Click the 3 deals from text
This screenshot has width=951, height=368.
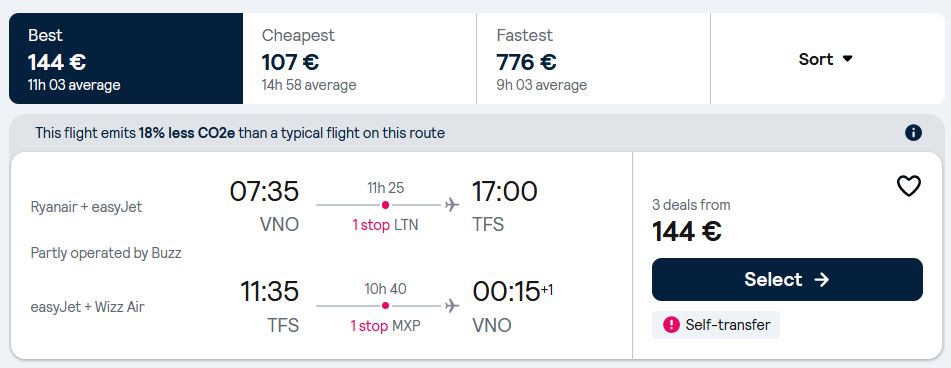pyautogui.click(x=691, y=205)
